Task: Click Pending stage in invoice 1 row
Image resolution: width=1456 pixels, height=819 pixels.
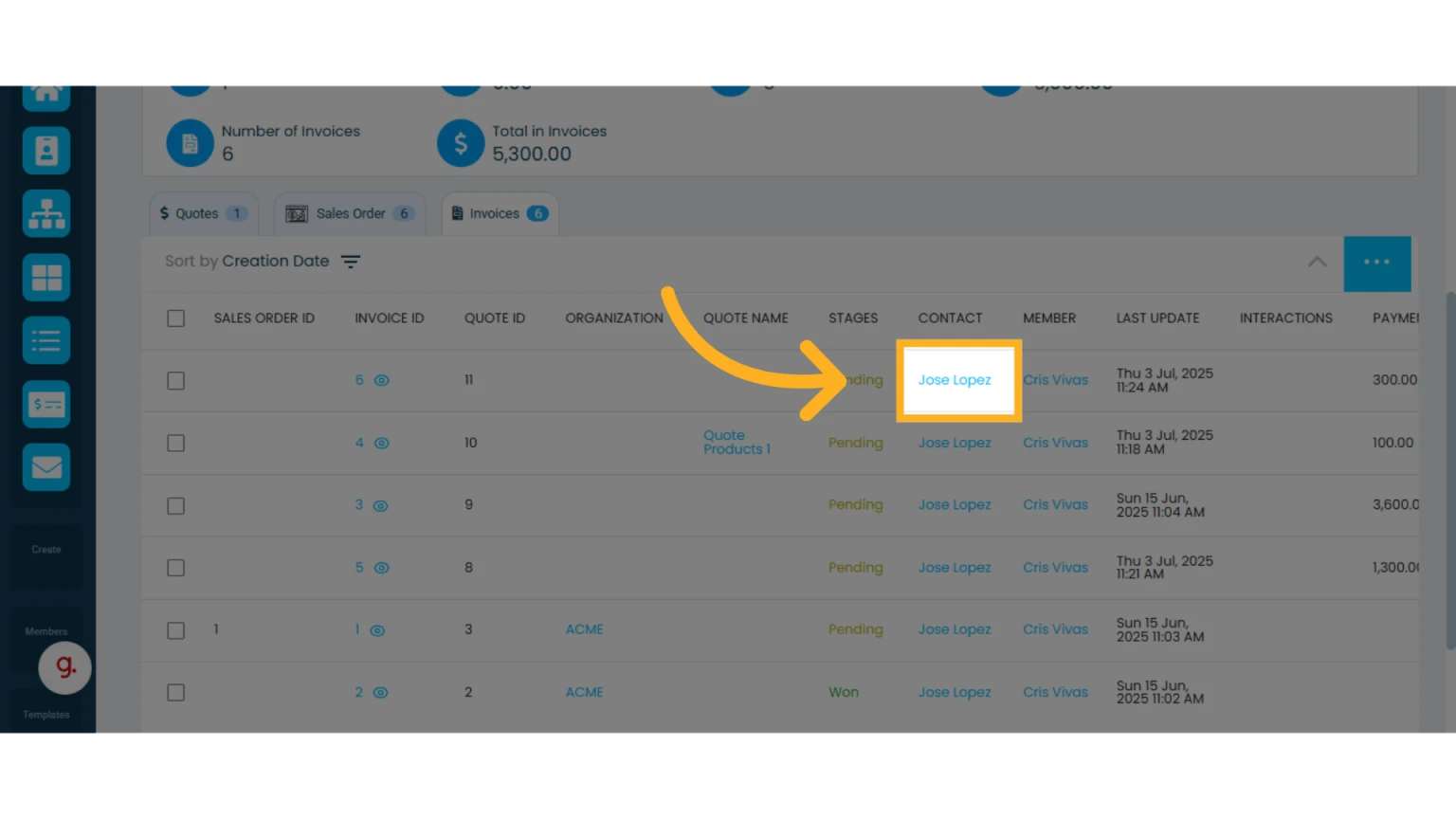Action: (855, 629)
